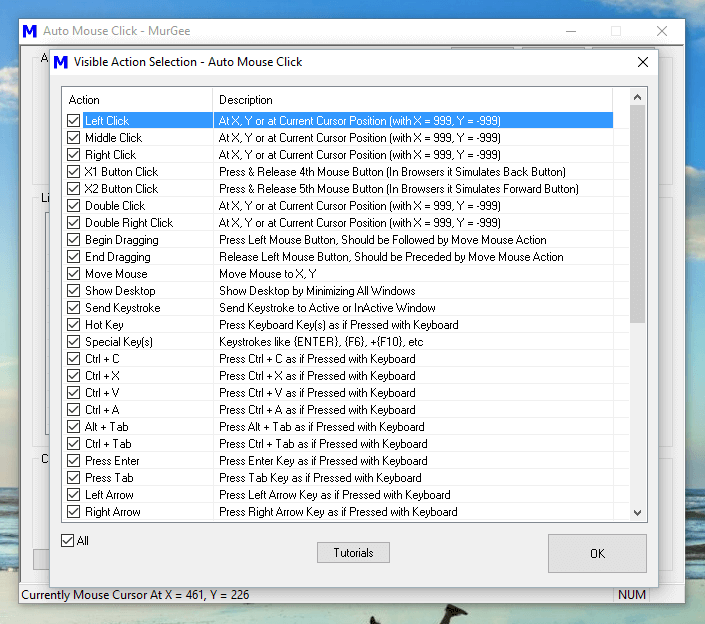Uncheck the Ctrl + Tab checkbox
The height and width of the screenshot is (624, 705).
pos(73,444)
